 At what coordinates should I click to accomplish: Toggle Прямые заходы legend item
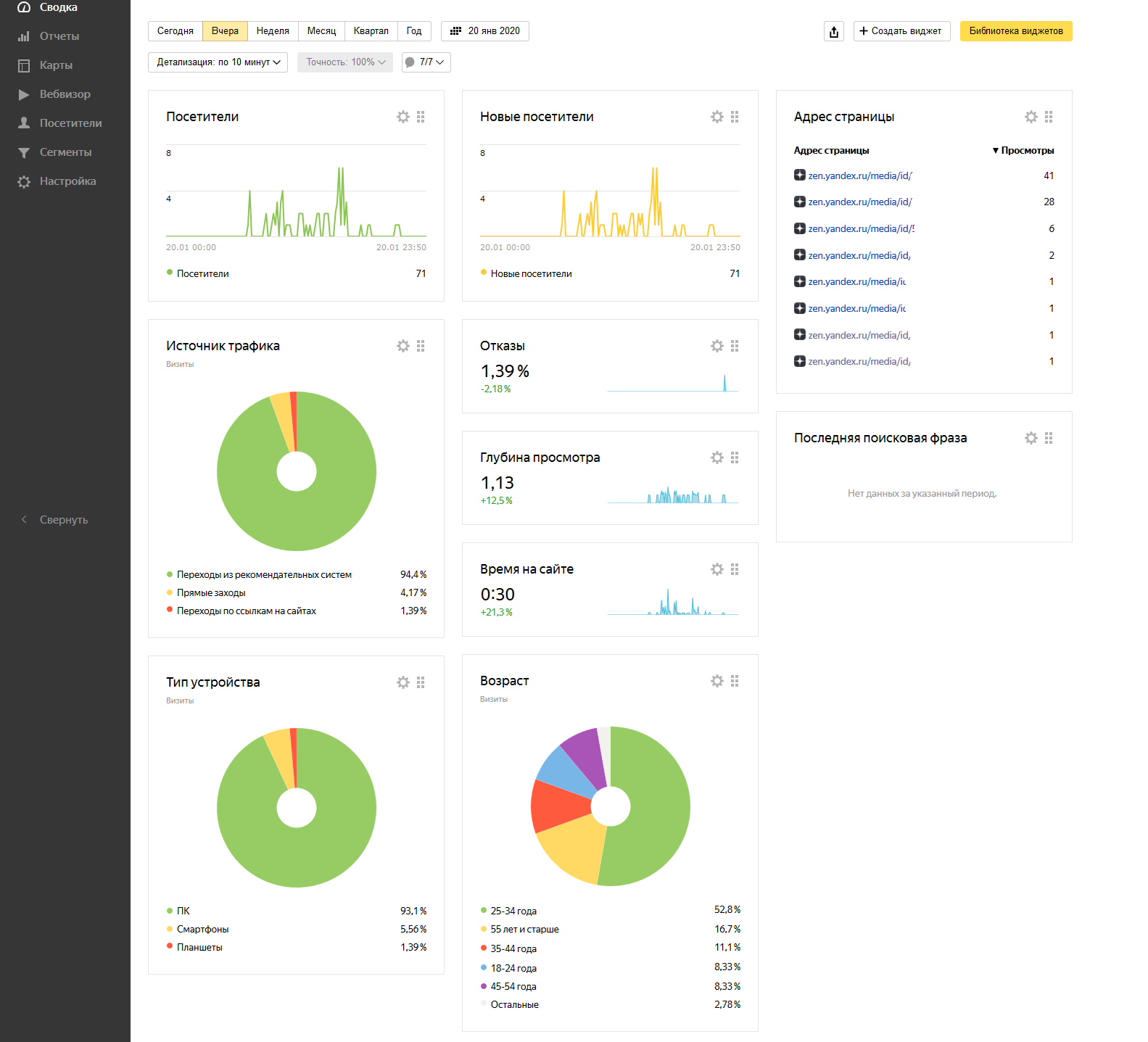211,592
